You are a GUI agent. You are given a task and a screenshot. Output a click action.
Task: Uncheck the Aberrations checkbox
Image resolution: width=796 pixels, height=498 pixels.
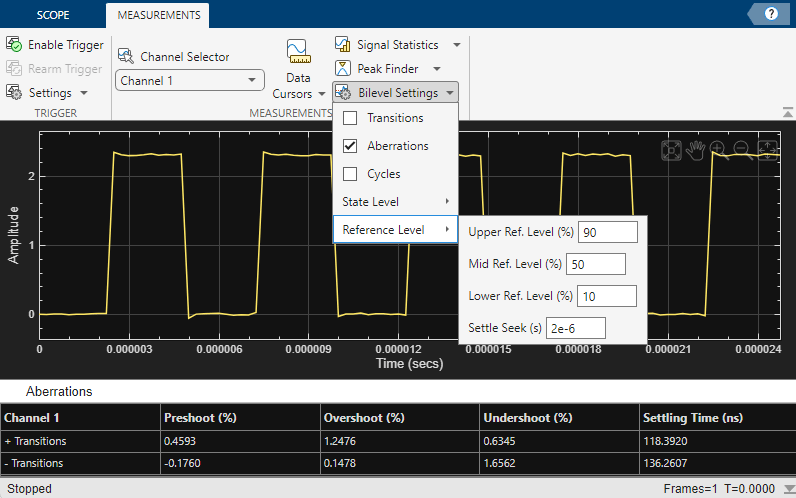coord(350,146)
